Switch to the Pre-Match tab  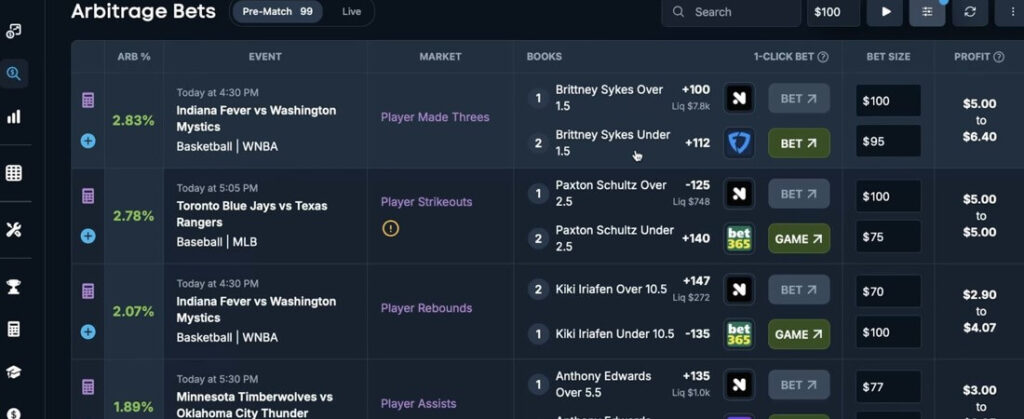point(277,12)
